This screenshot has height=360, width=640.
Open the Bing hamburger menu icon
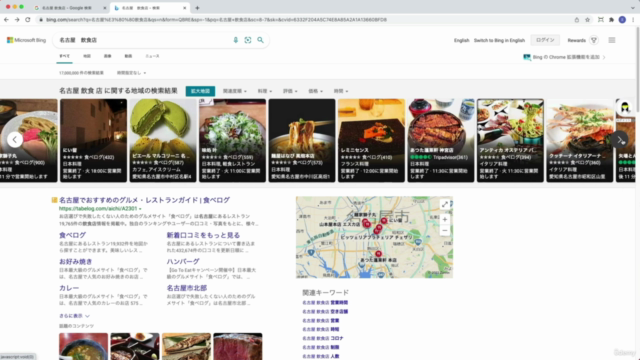tap(612, 40)
